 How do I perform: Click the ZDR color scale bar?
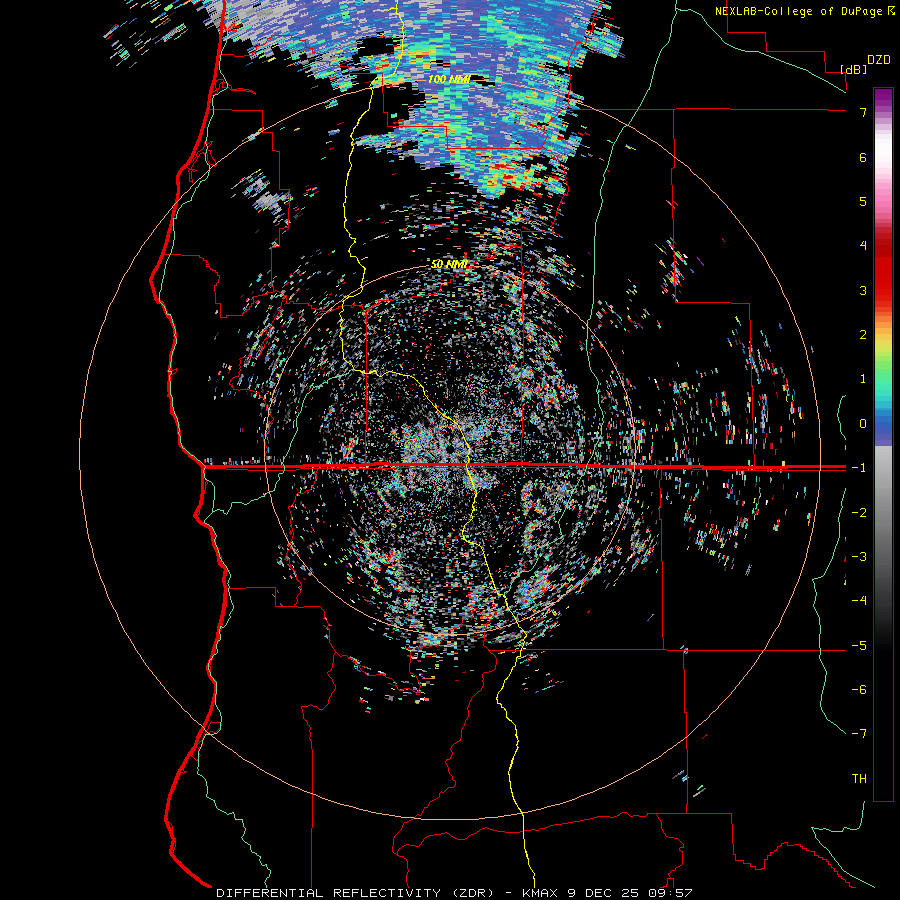(x=883, y=444)
